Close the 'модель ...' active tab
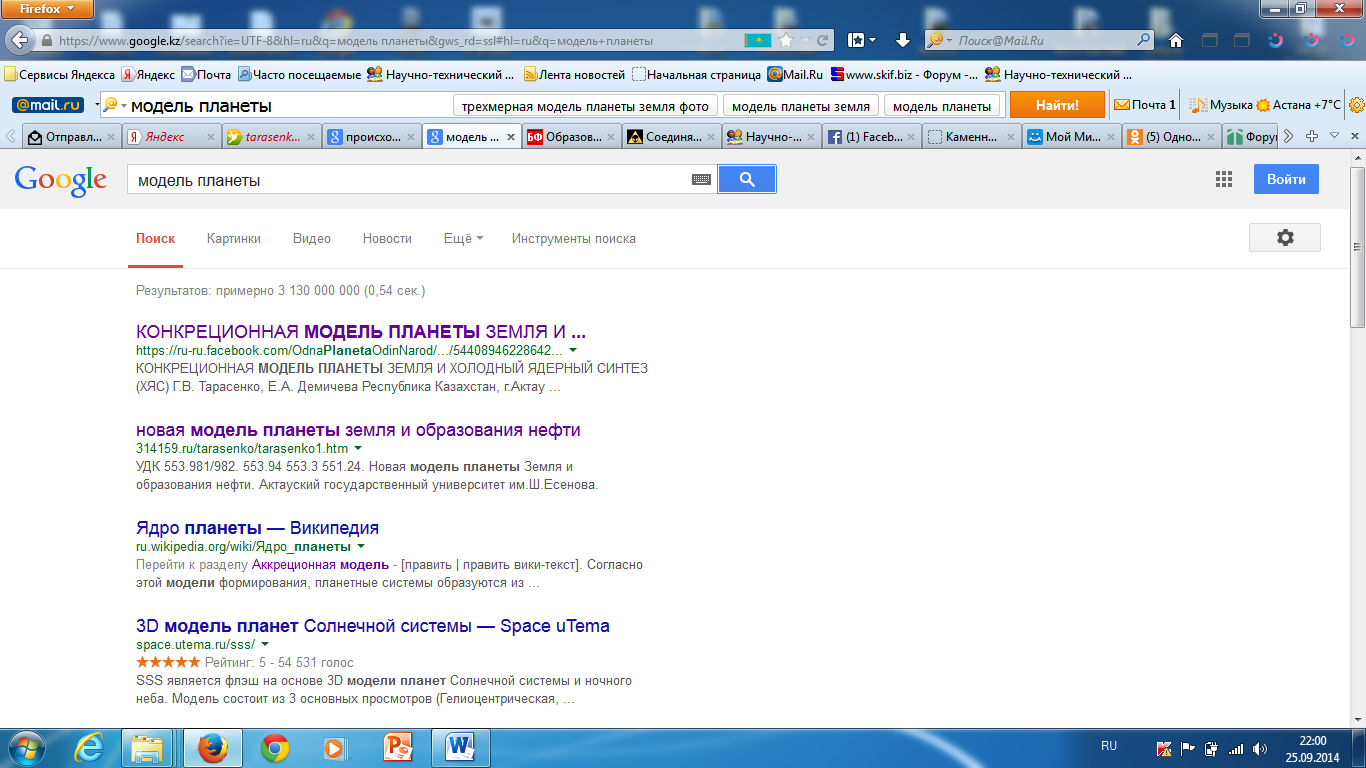 tap(511, 137)
